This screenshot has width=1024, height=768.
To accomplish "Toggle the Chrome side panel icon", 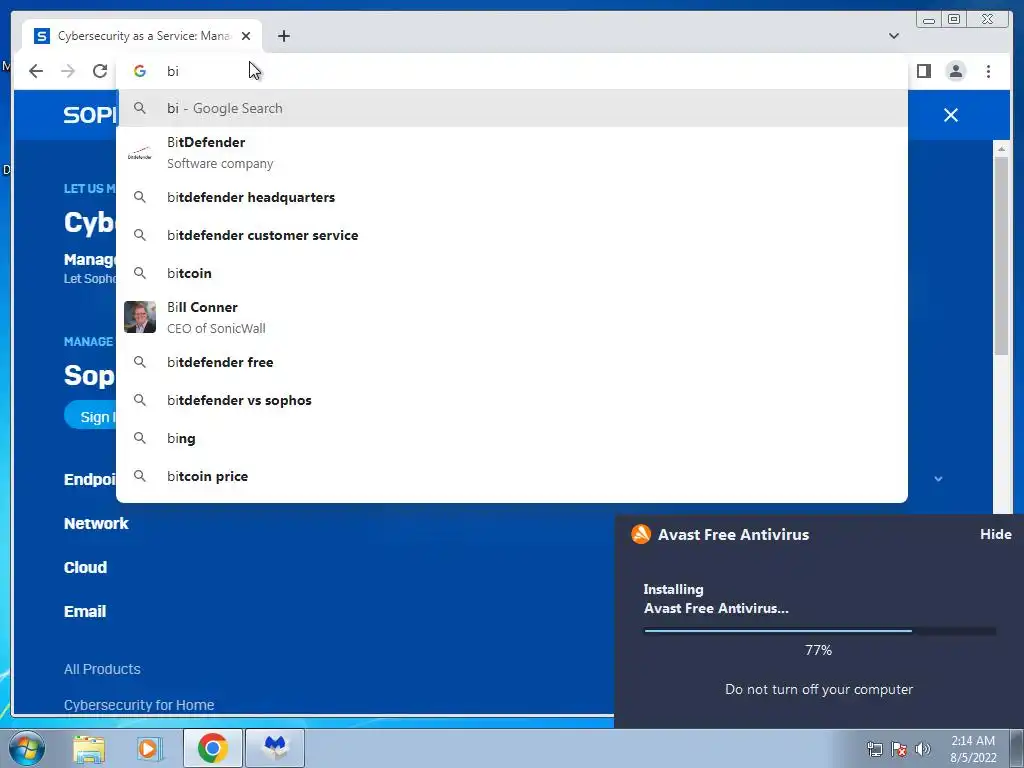I will click(923, 71).
